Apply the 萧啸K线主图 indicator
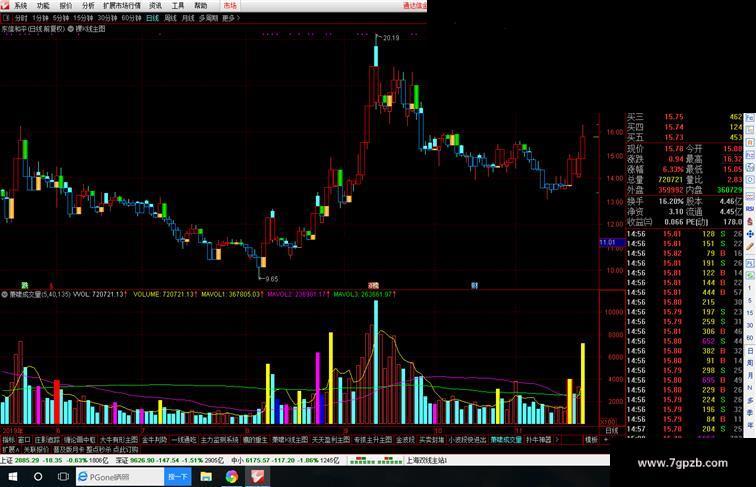Image resolution: width=756 pixels, height=487 pixels. point(290,440)
